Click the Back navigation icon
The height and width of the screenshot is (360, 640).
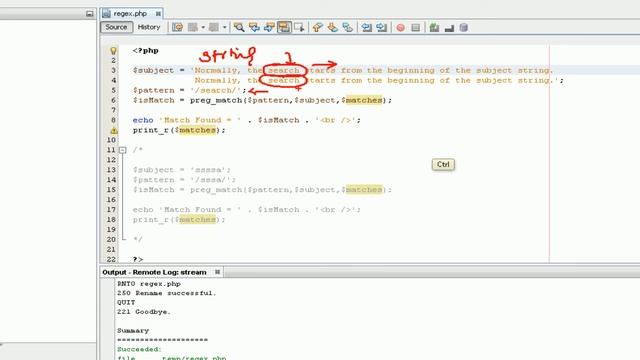[193, 27]
